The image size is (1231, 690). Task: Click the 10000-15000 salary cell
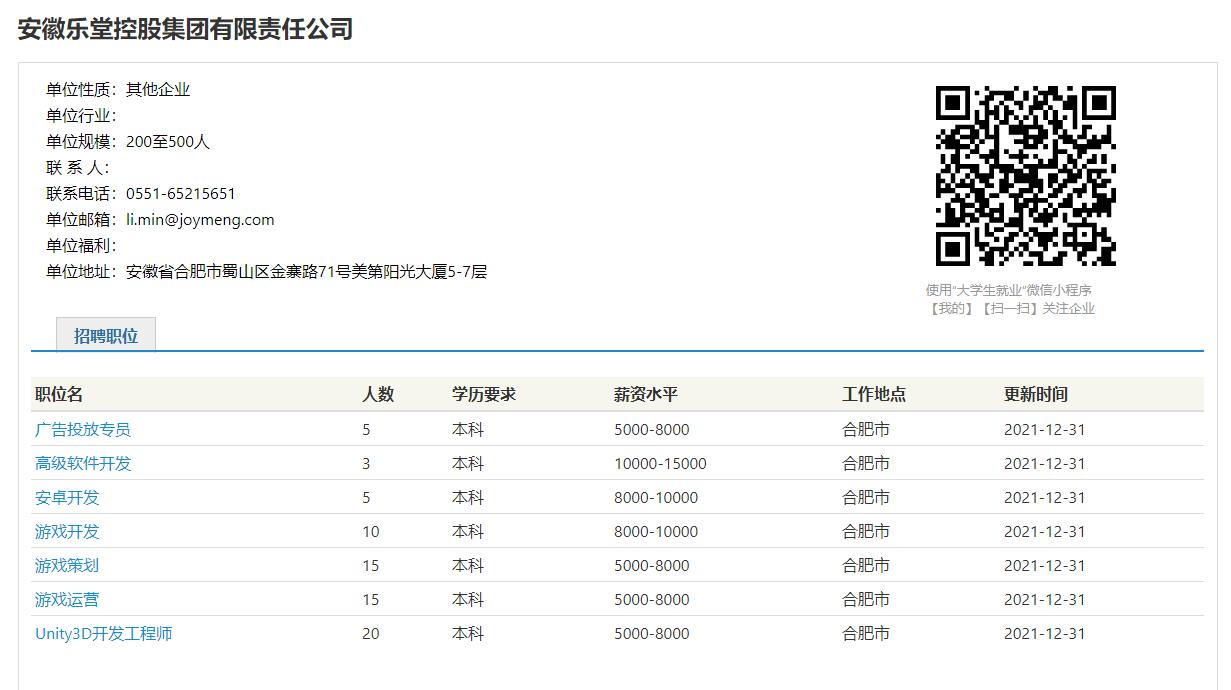point(660,464)
